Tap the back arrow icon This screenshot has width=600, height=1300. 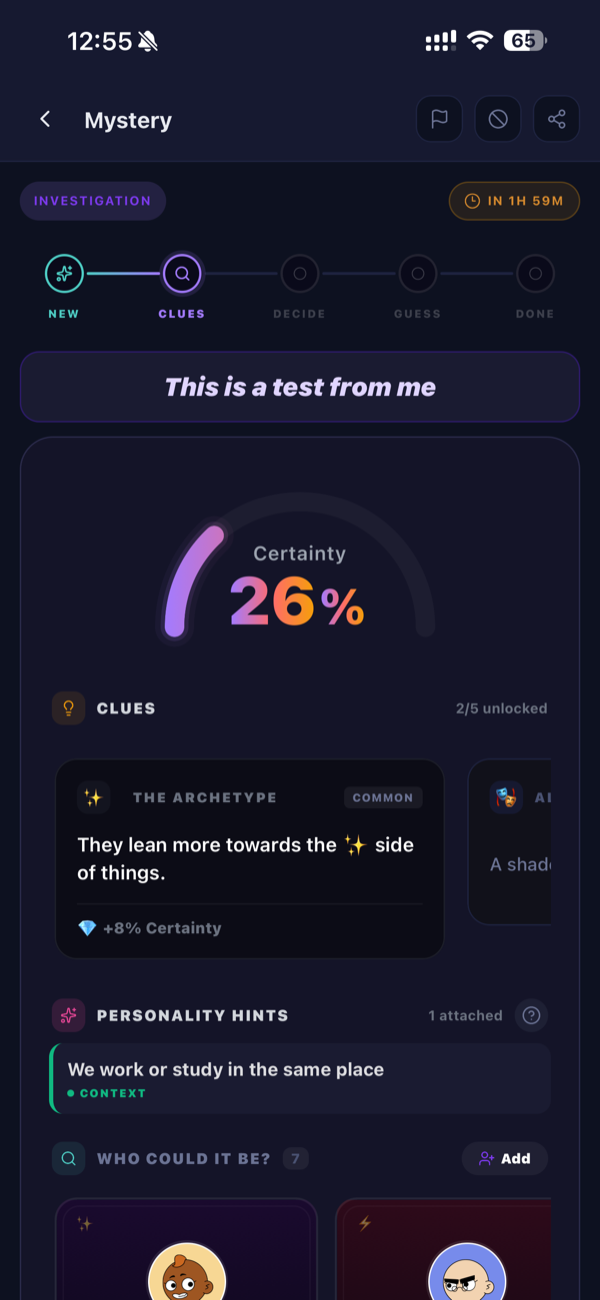[45, 120]
